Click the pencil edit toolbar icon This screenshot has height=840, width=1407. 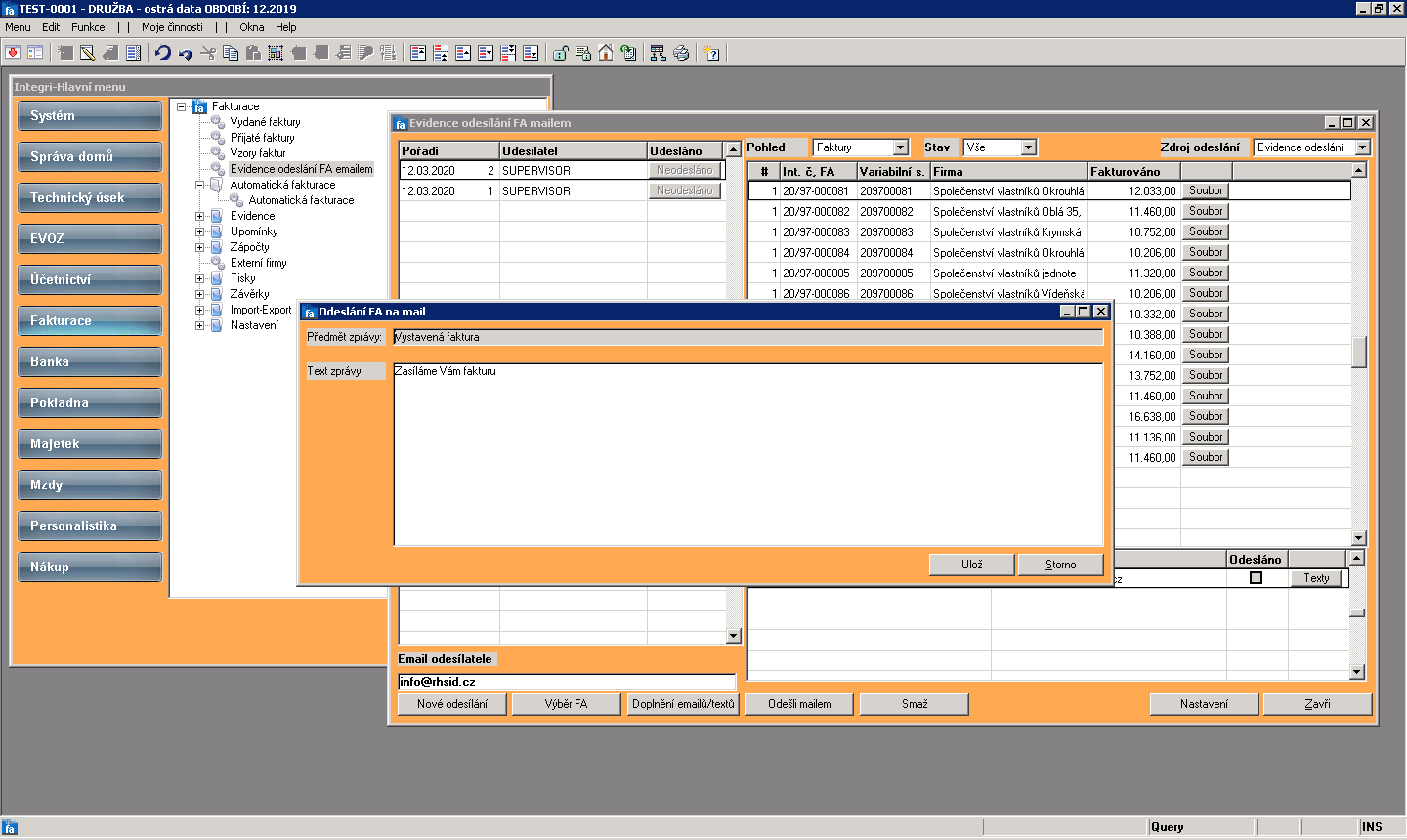click(x=87, y=53)
